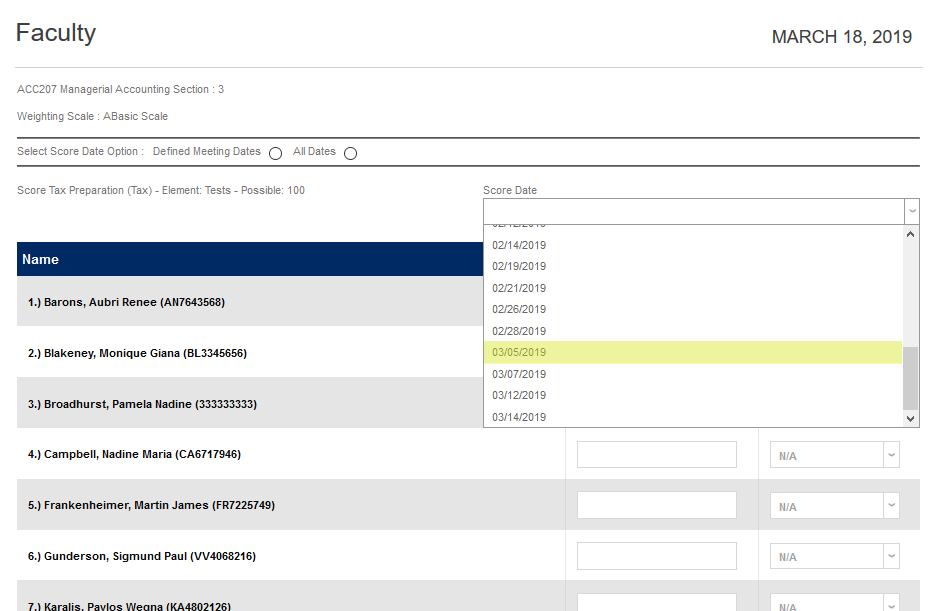Select 02/28/2019 in the dropdown list
This screenshot has width=936, height=611.
coord(693,331)
